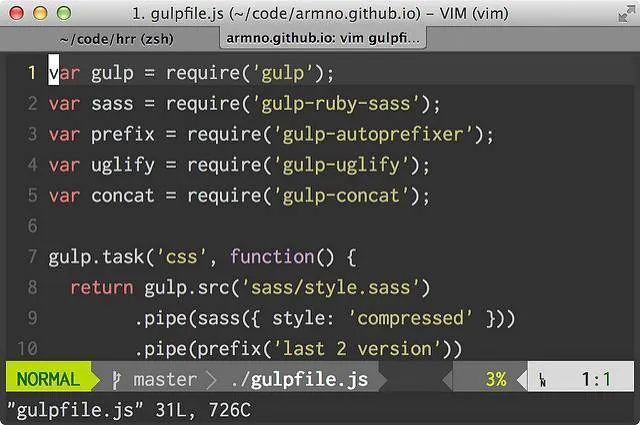Click the function keyword on line 7

(x=272, y=257)
